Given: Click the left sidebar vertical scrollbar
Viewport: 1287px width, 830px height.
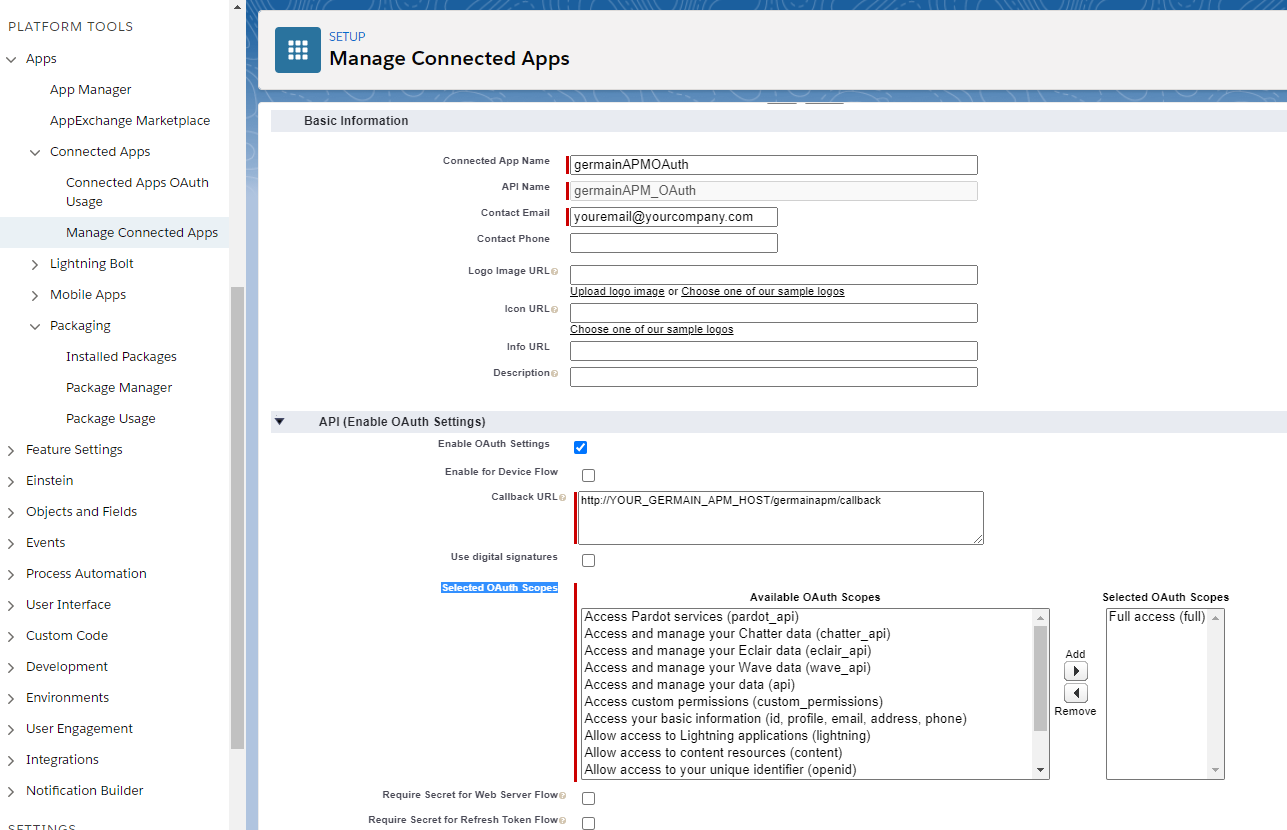Looking at the screenshot, I should click(237, 515).
